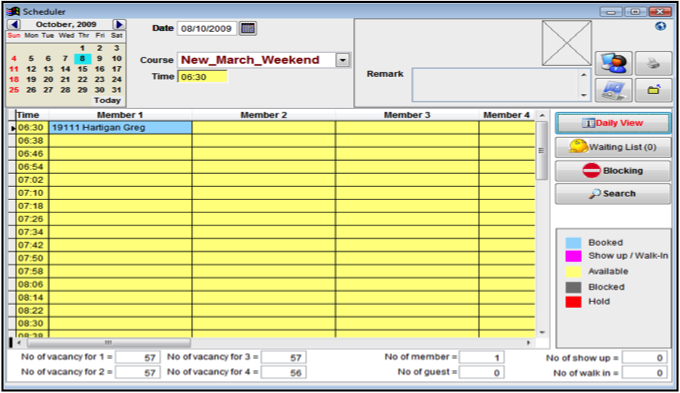Click the Show up / Walk-In magenta swatch

point(573,256)
